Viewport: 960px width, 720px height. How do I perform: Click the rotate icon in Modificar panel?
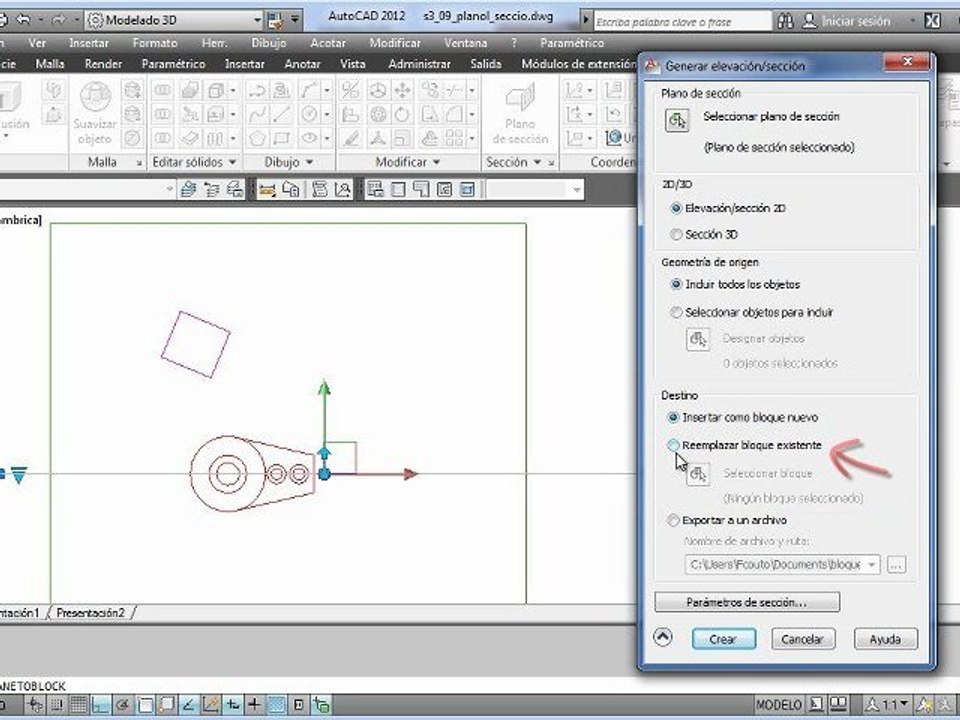402,114
